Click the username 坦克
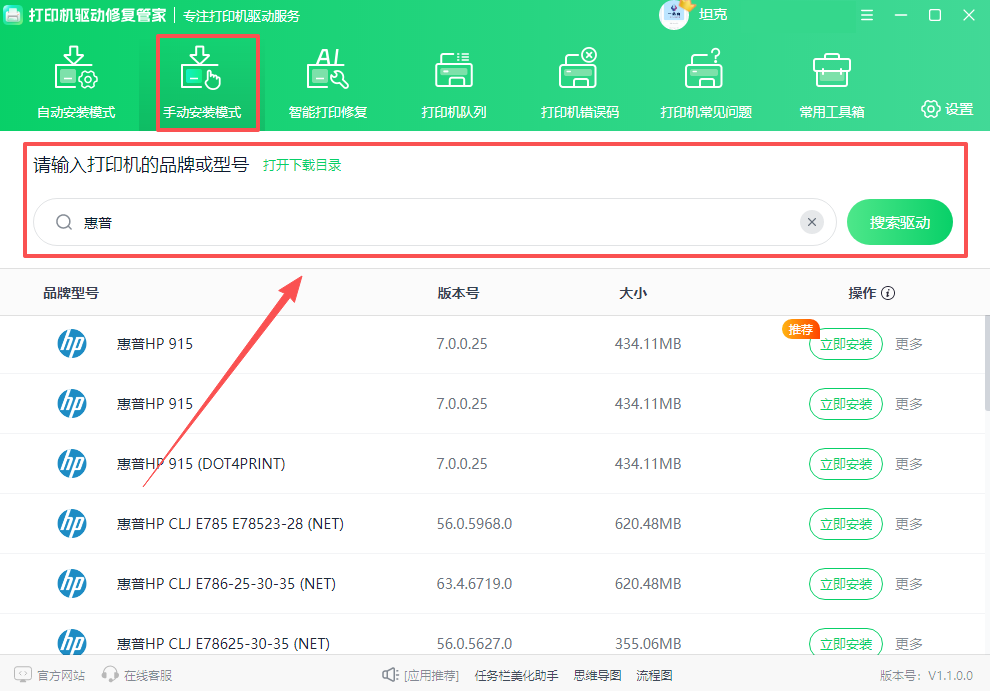Viewport: 990px width, 691px height. coord(713,15)
